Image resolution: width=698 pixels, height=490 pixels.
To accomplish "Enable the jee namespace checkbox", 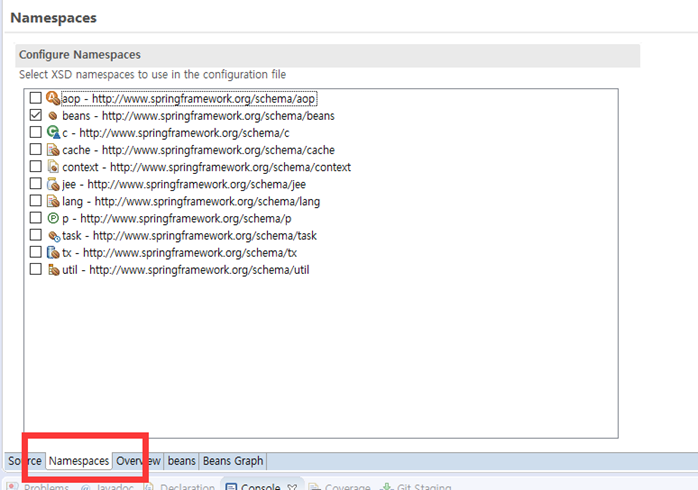I will tap(36, 183).
